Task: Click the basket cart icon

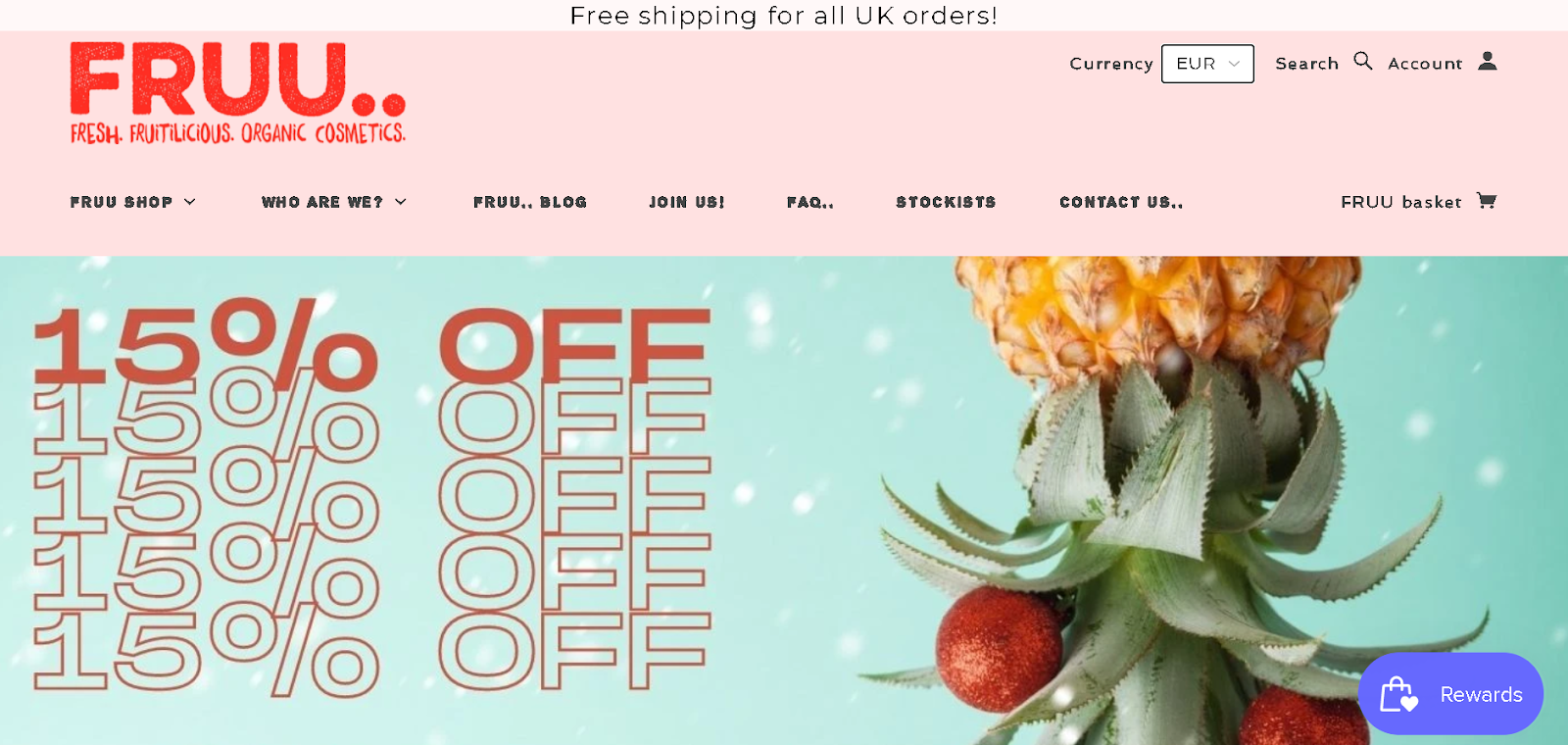Action: (x=1487, y=201)
